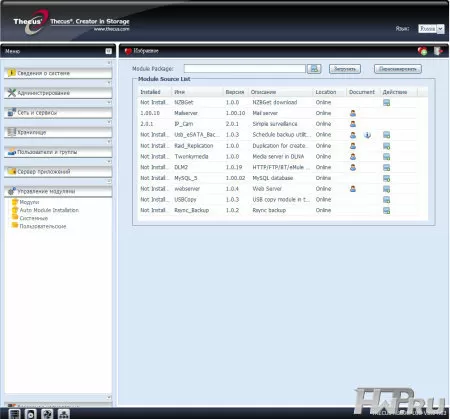
Task: Collapse the Меню panel with header button
Action: 109,51
